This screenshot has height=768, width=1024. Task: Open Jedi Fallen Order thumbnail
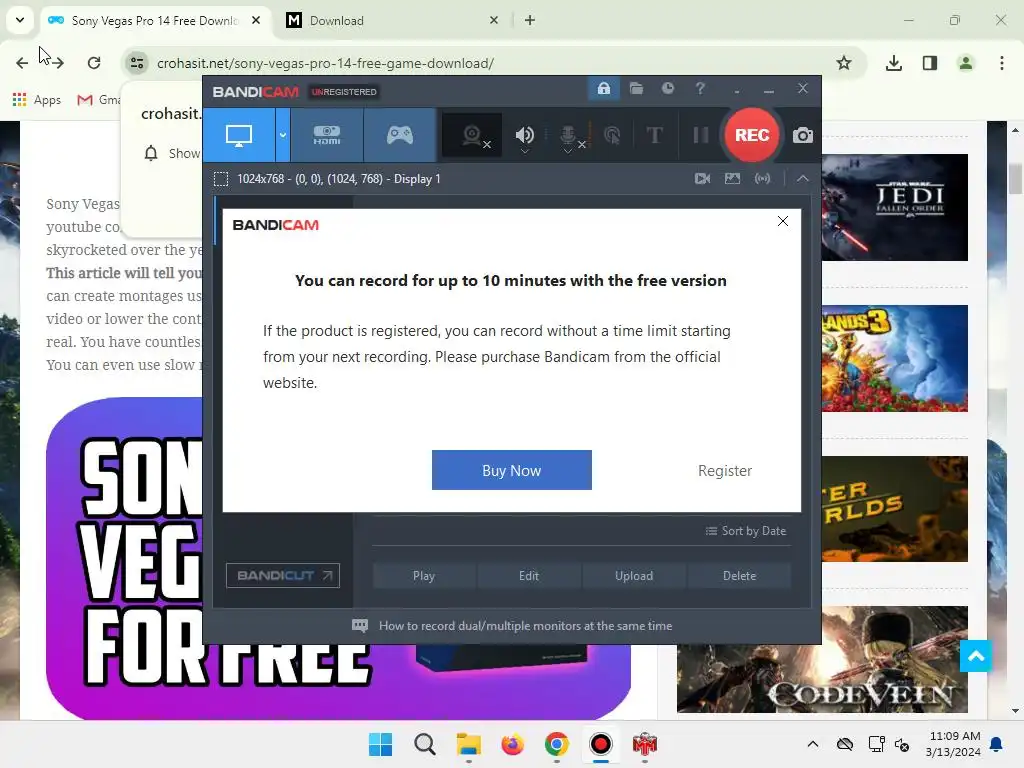[x=895, y=207]
